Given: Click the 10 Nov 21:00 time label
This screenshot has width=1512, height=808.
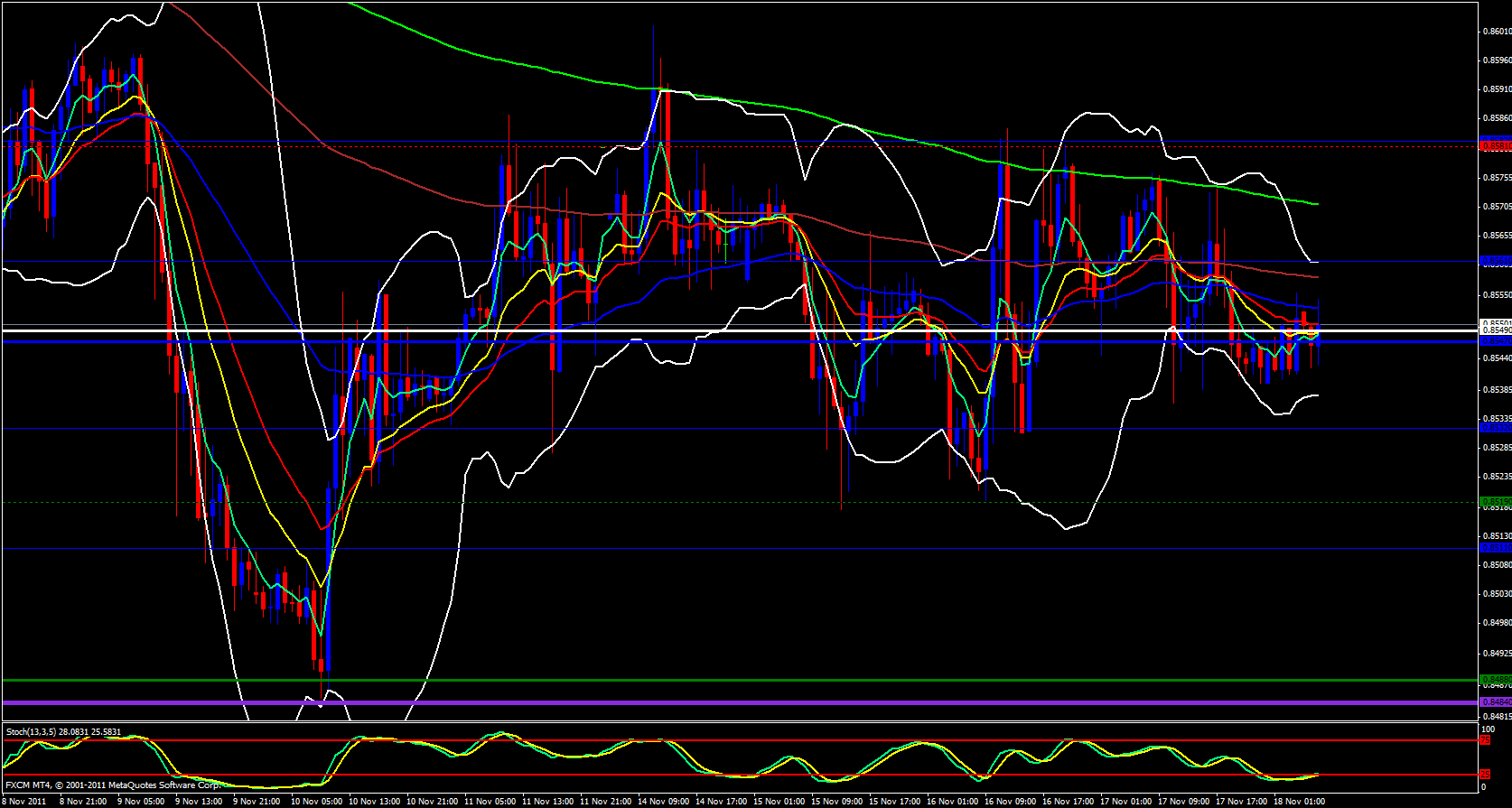Looking at the screenshot, I should coord(431,802).
